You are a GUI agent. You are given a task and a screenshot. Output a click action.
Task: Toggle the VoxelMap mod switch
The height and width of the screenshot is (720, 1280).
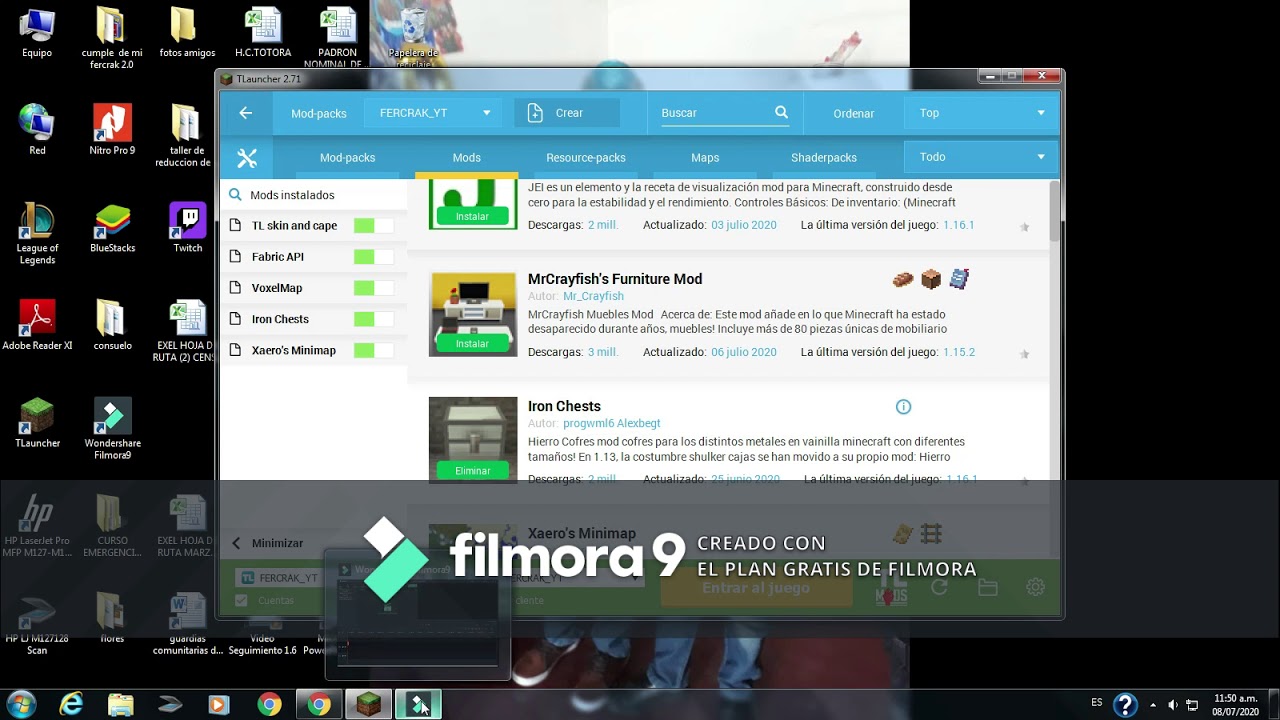pyautogui.click(x=373, y=288)
